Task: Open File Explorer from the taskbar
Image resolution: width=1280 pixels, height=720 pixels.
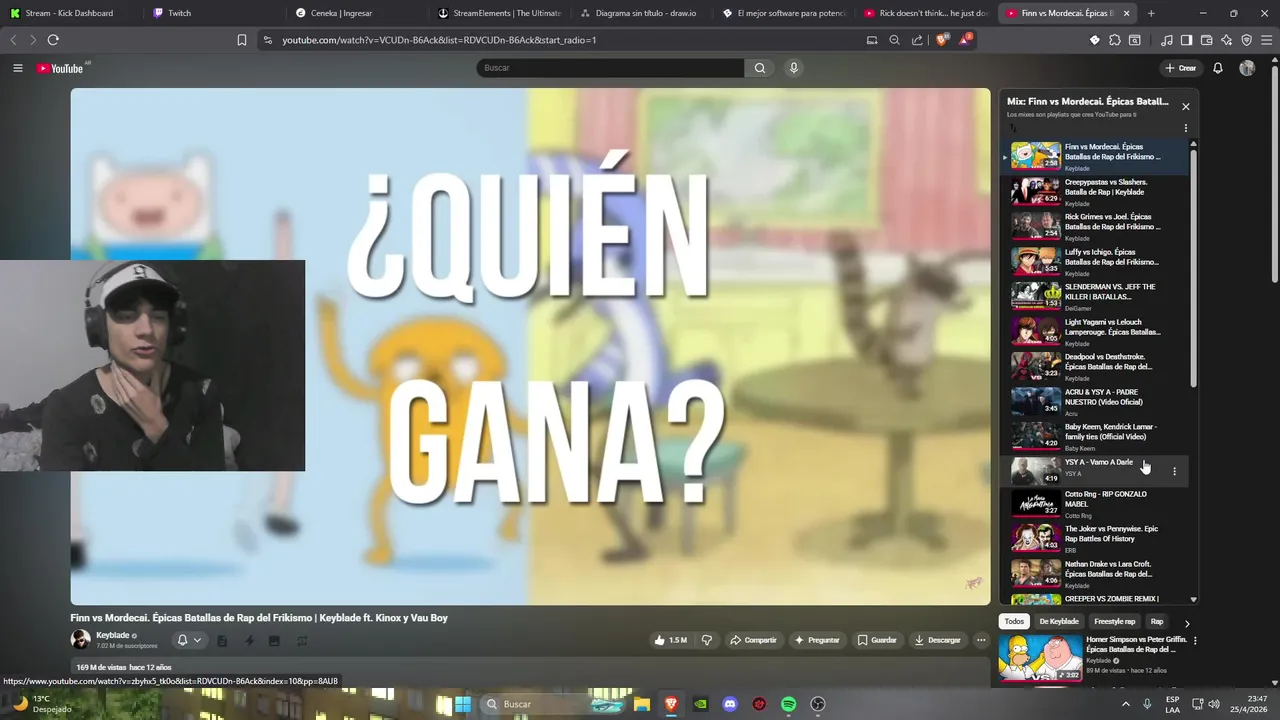Action: pos(642,704)
